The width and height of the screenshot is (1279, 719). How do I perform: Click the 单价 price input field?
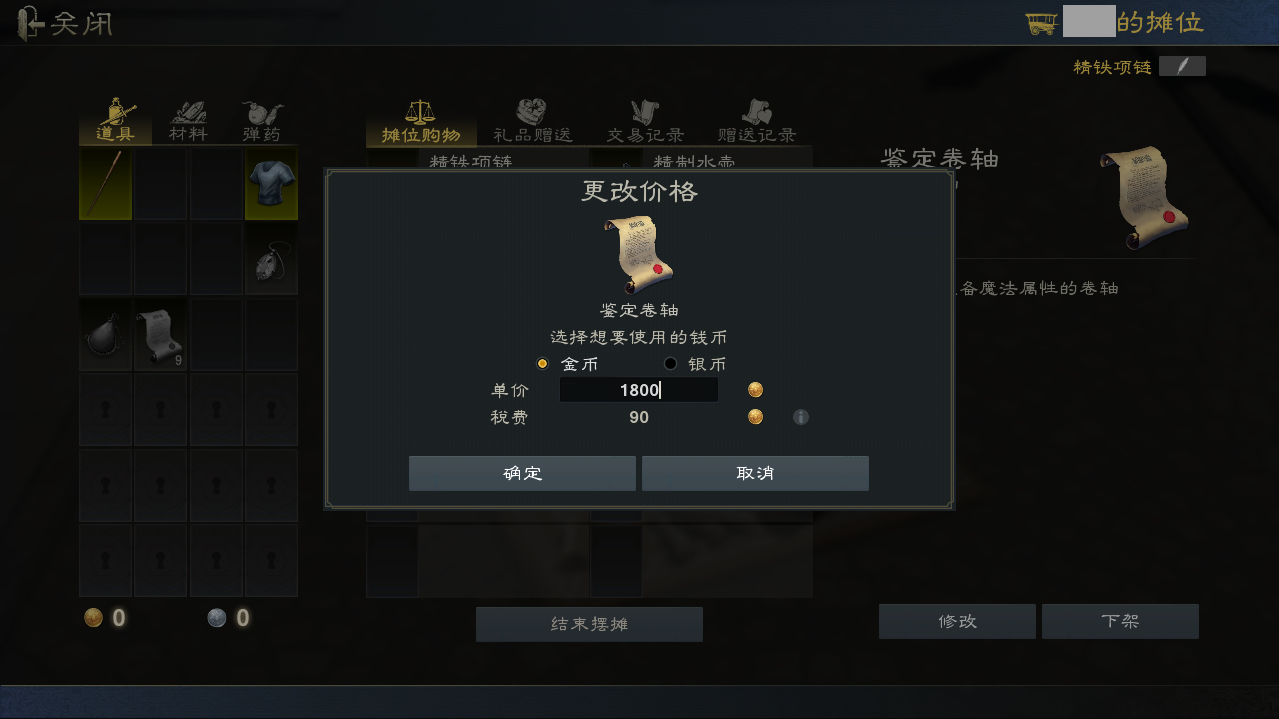tap(639, 390)
